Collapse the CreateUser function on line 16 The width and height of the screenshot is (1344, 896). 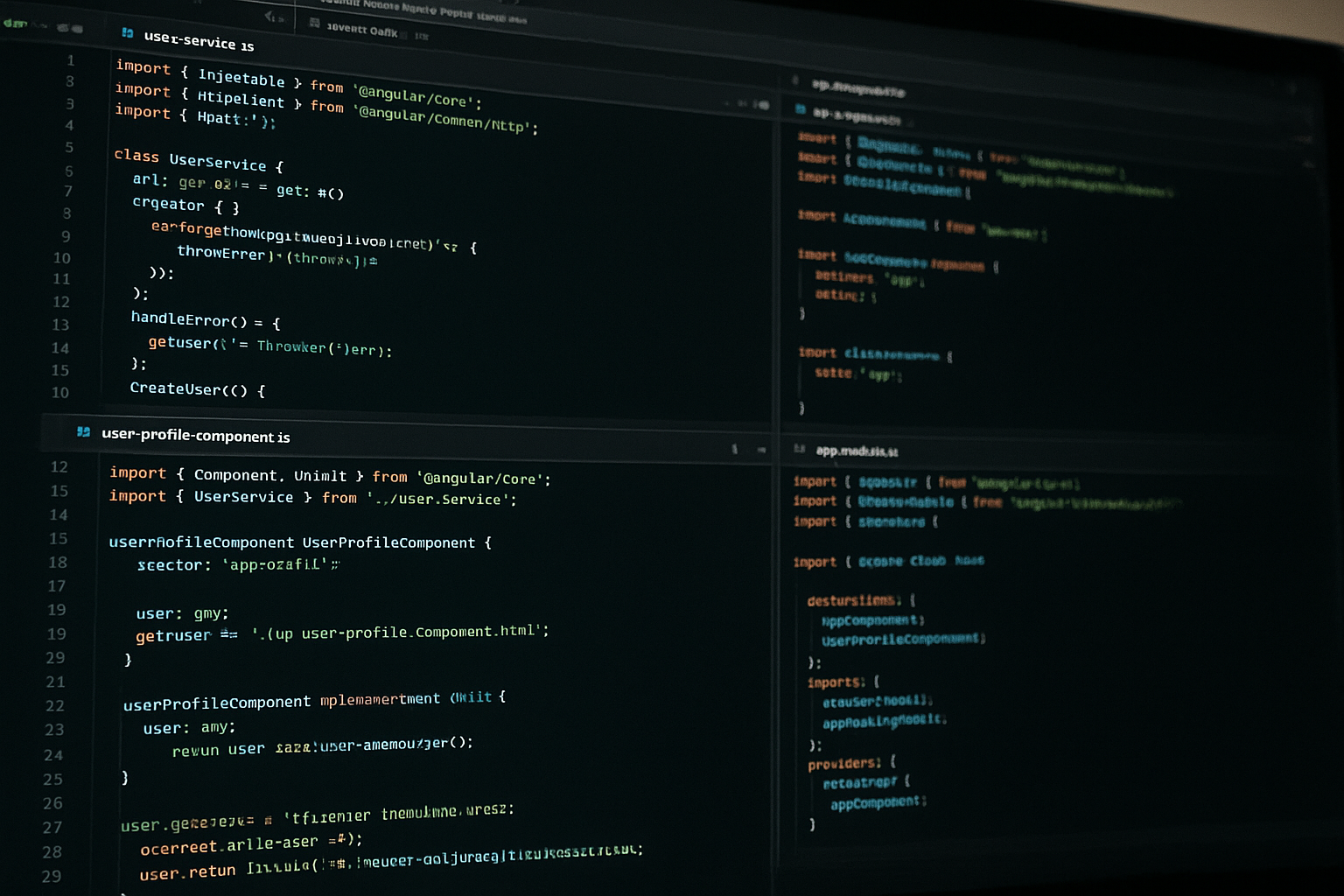point(99,391)
